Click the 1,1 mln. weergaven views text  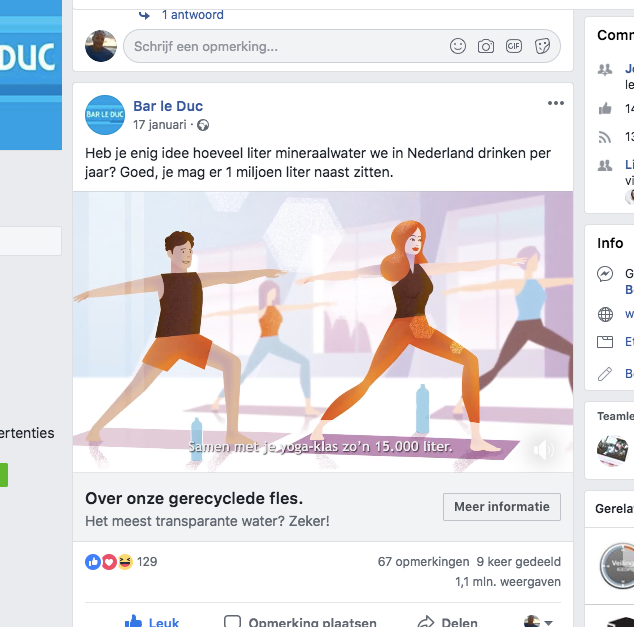pyautogui.click(x=508, y=582)
